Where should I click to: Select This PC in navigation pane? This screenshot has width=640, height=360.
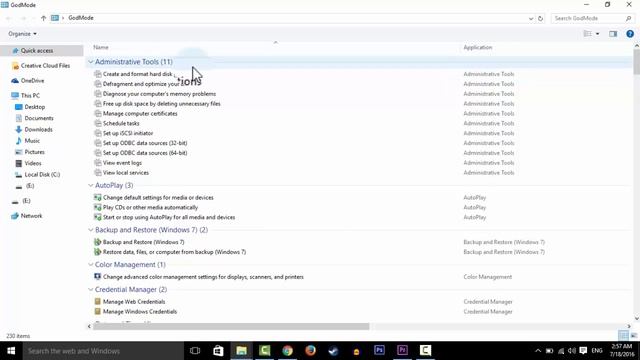[30, 96]
